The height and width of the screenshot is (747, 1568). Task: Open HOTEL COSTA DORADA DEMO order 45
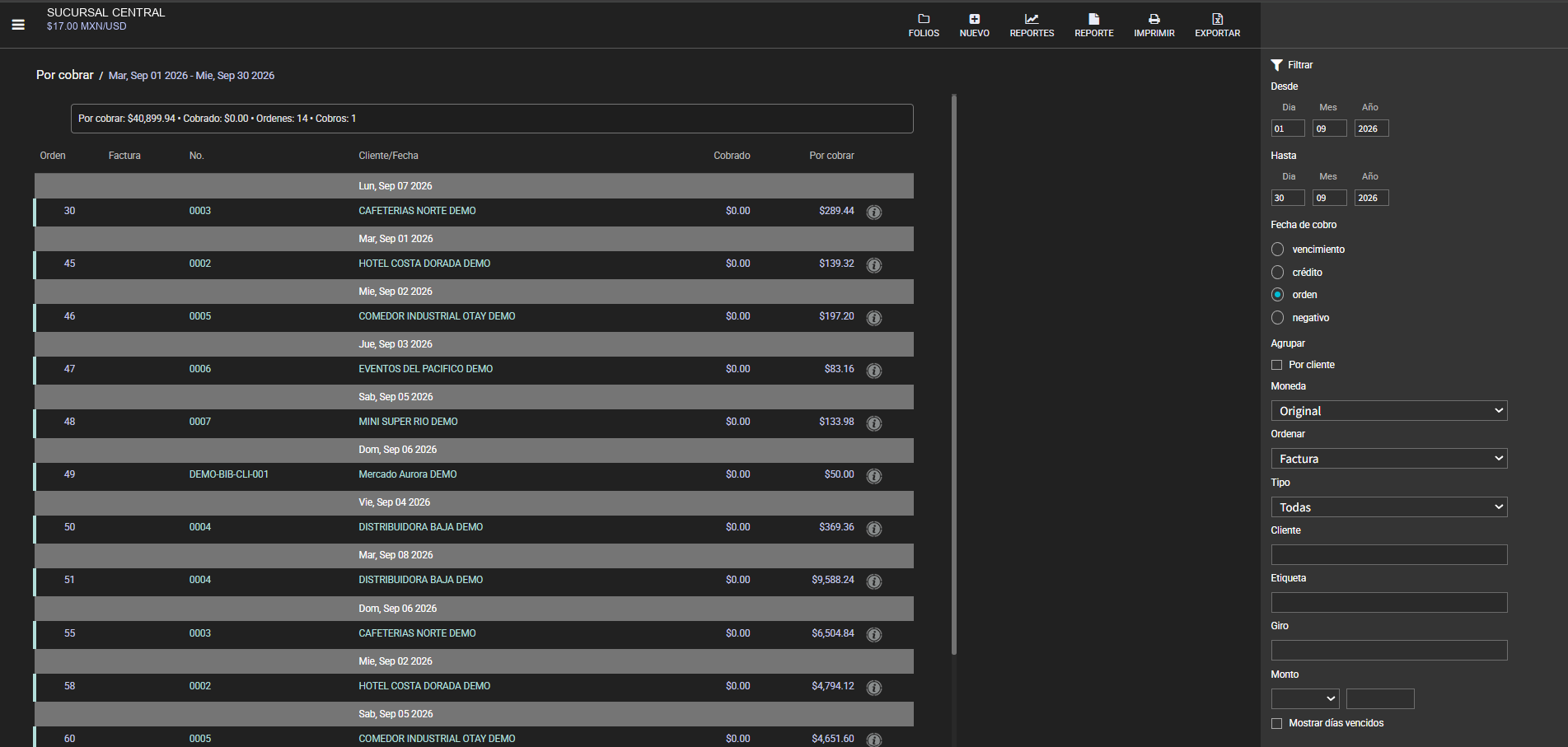coord(424,264)
